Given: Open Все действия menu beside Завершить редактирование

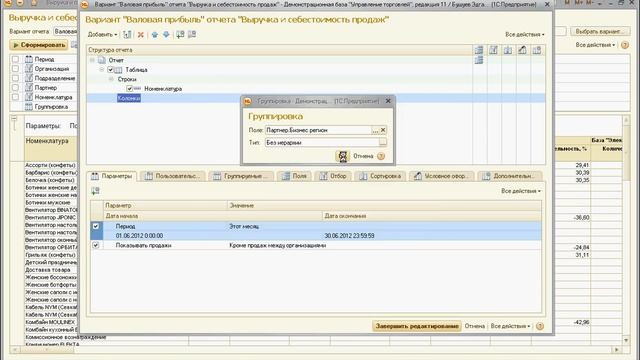Looking at the screenshot, I should tap(510, 326).
